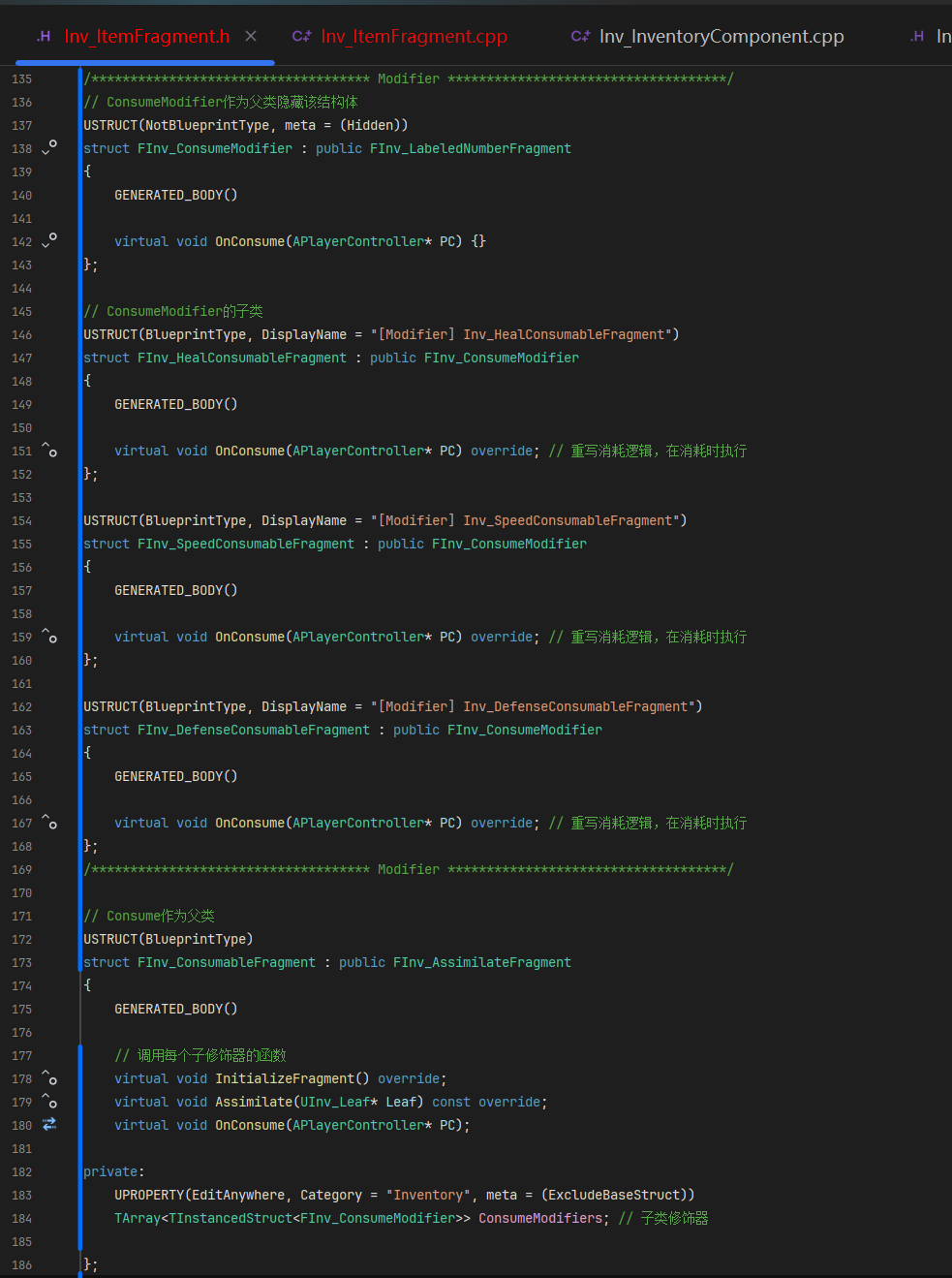Click the overrides gutter icon on line 167
The width and height of the screenshot is (952, 1278).
[49, 822]
